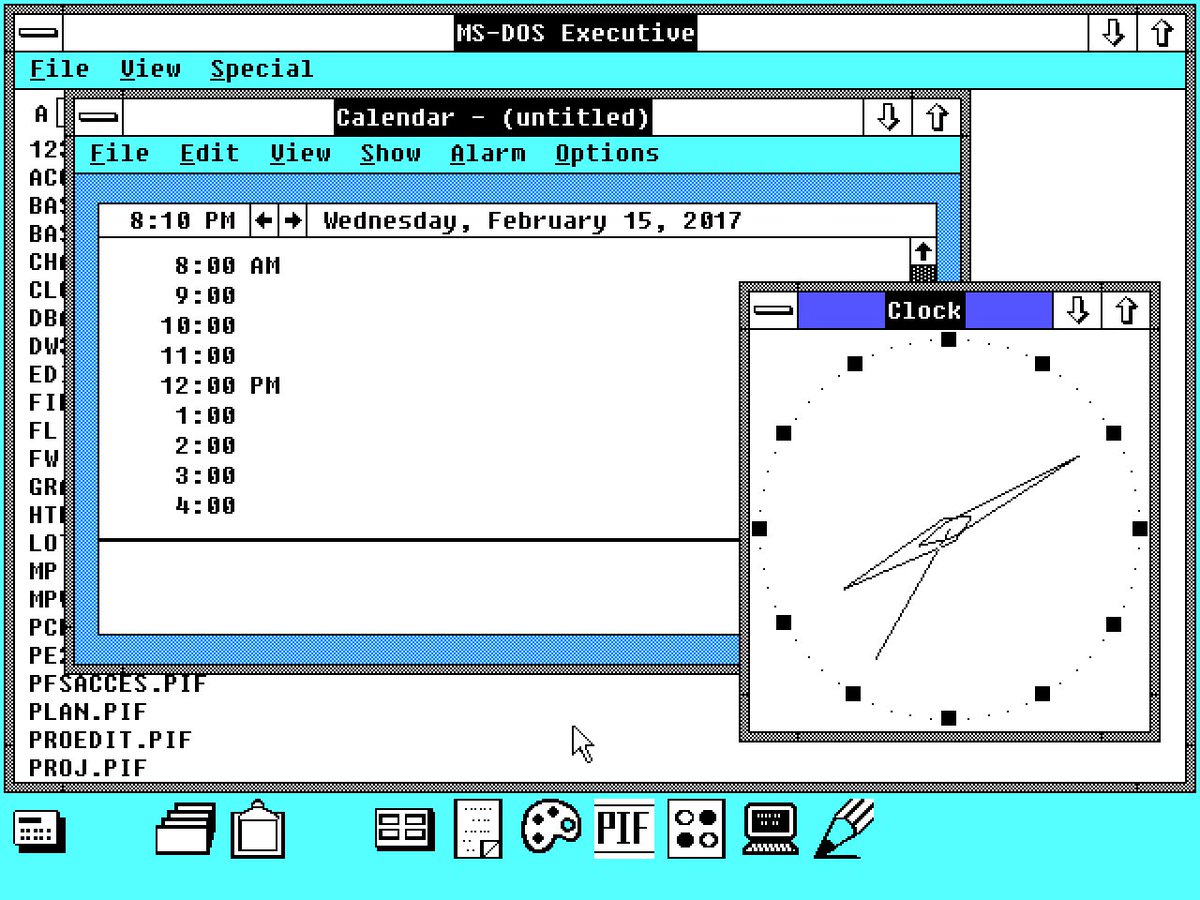Select PROJ.PIF in the file list
This screenshot has width=1200, height=900.
88,768
